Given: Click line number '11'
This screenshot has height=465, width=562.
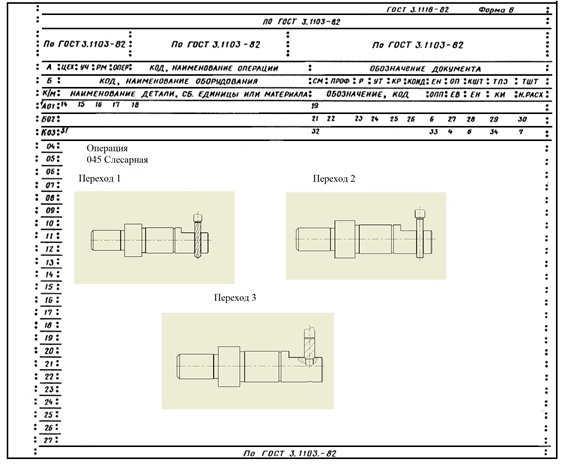Looking at the screenshot, I should (x=49, y=236).
